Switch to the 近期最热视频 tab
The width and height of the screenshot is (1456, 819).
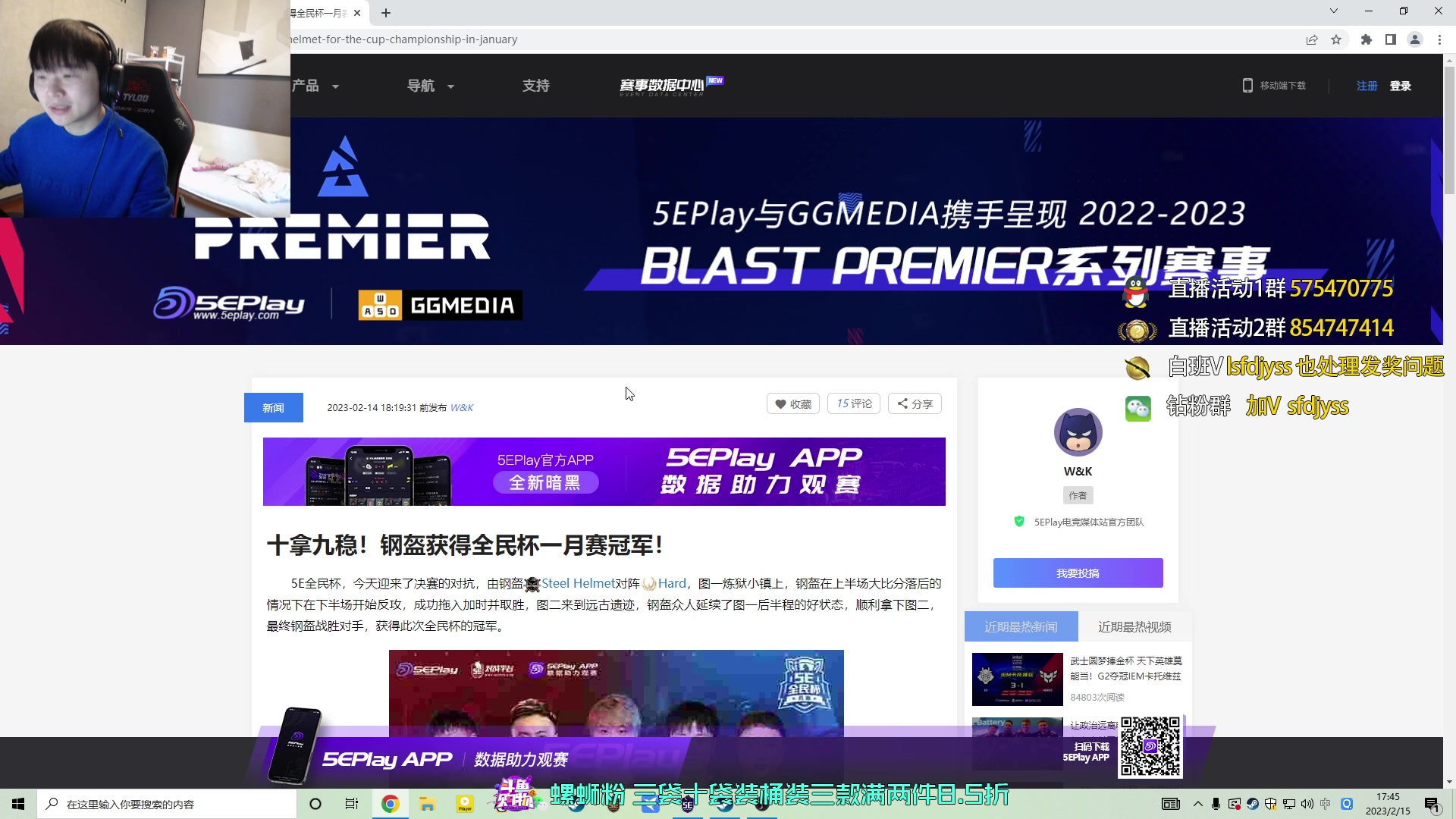point(1134,626)
